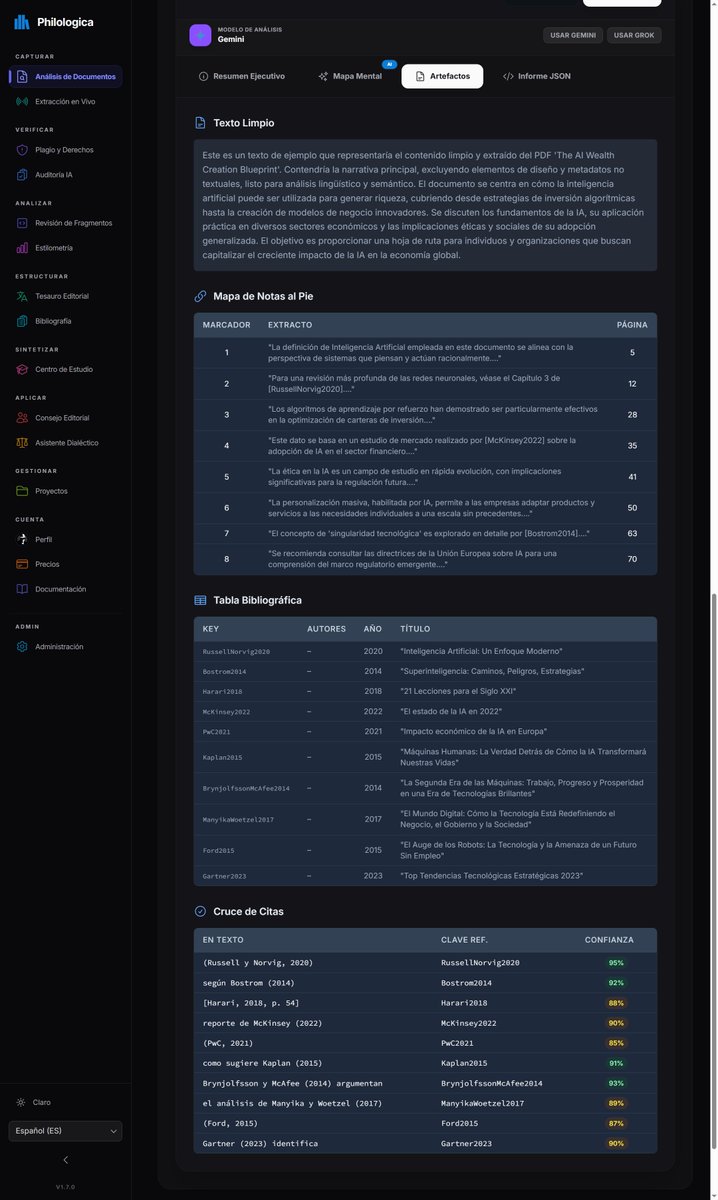718x1200 pixels.
Task: Click the CONFIANZA column header
Action: pos(609,940)
